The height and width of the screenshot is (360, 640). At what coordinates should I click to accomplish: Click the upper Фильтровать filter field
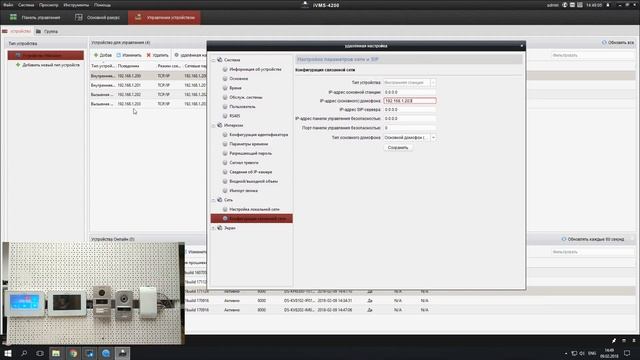point(593,55)
